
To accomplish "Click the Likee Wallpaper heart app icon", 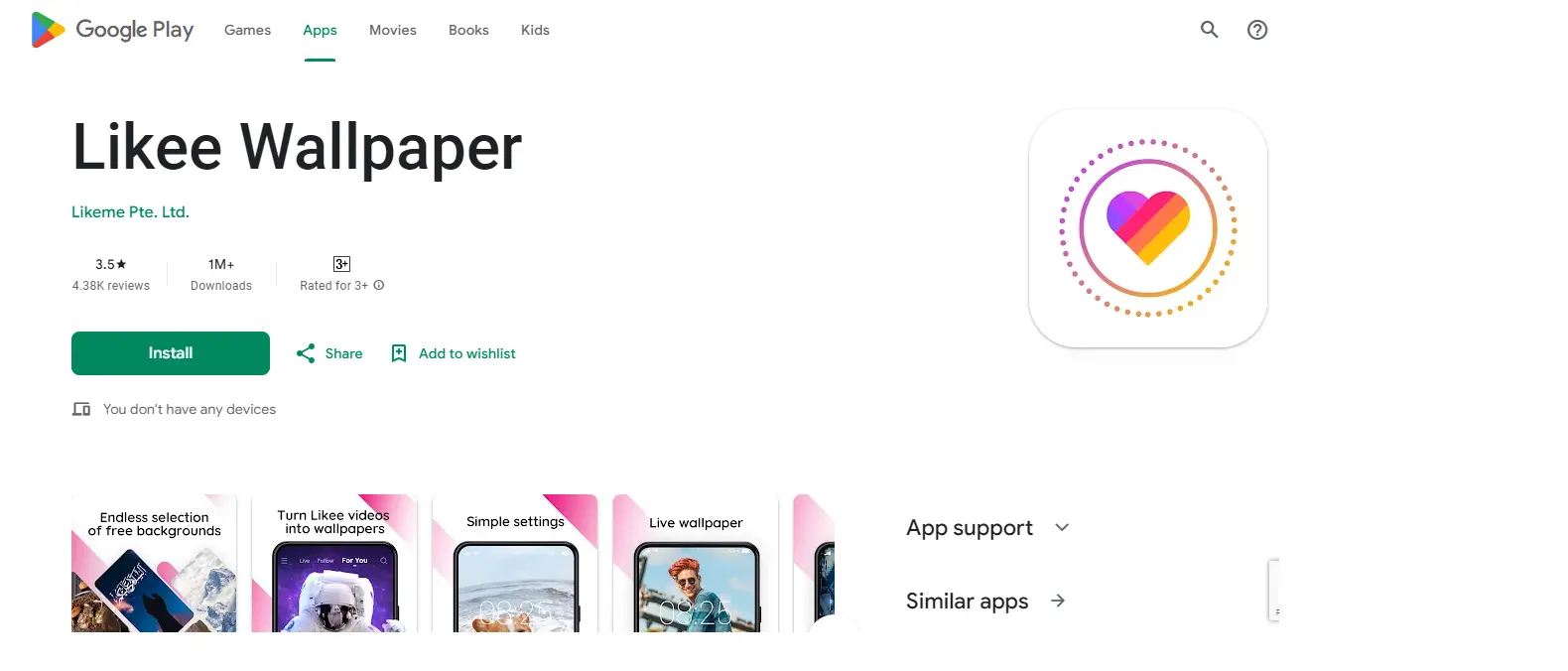I will (x=1148, y=228).
